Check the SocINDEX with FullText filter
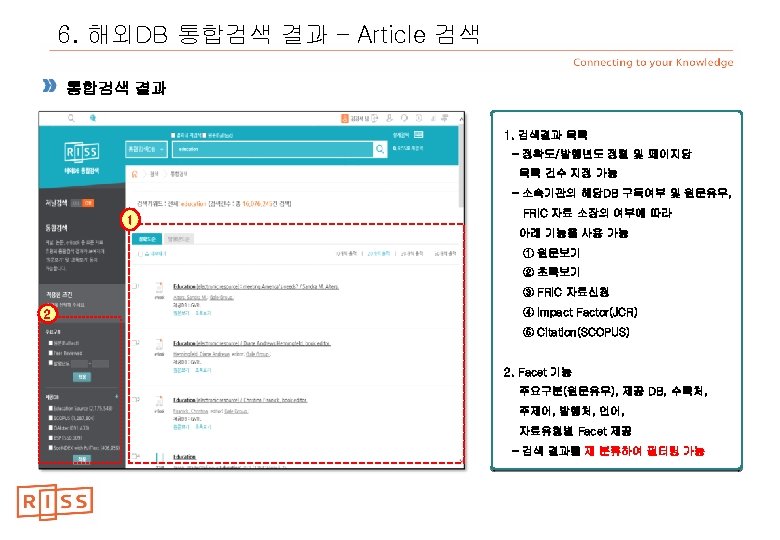 (x=51, y=448)
